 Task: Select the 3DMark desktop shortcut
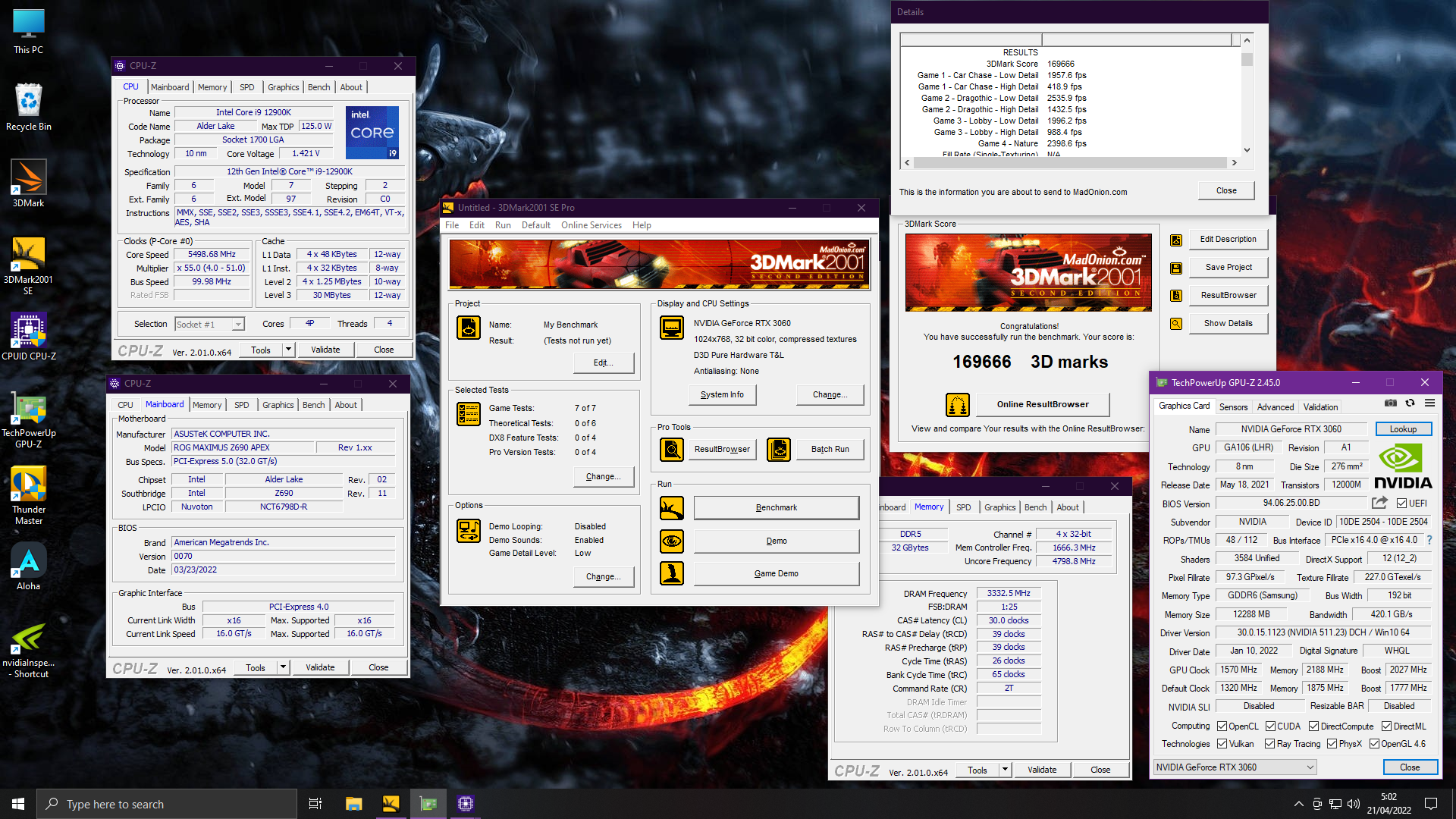pyautogui.click(x=29, y=184)
